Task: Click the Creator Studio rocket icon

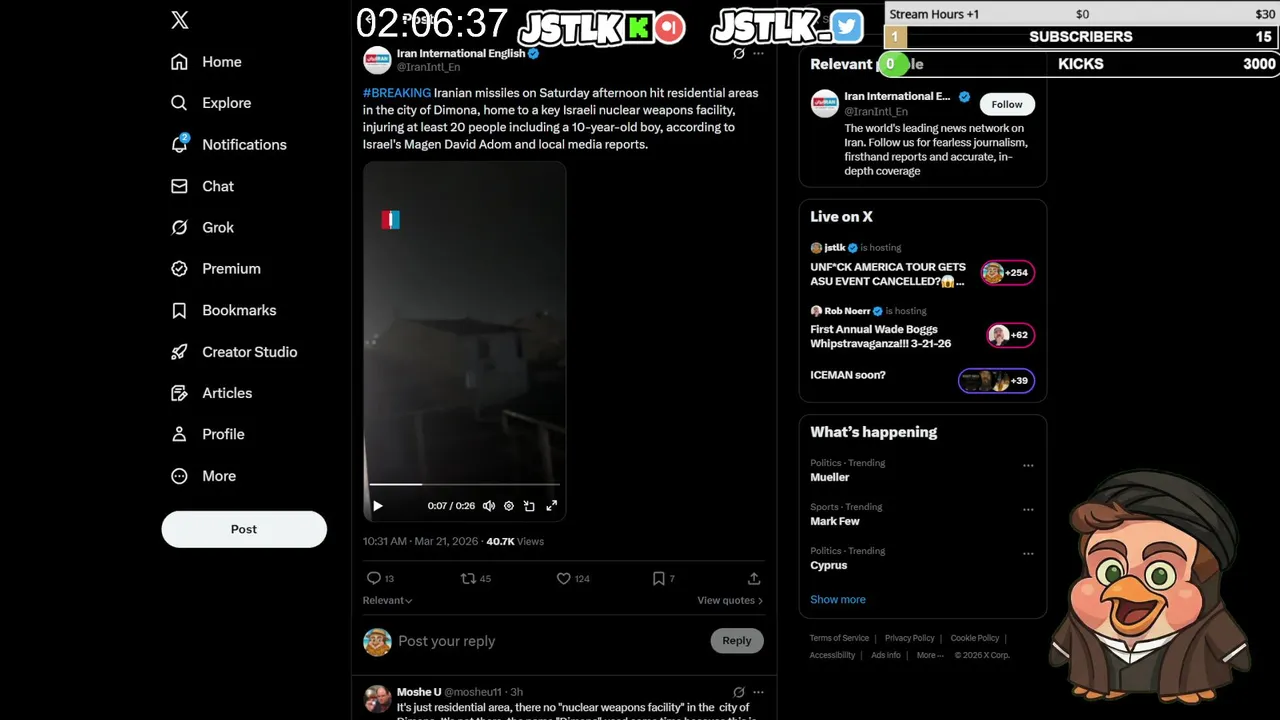Action: point(179,352)
